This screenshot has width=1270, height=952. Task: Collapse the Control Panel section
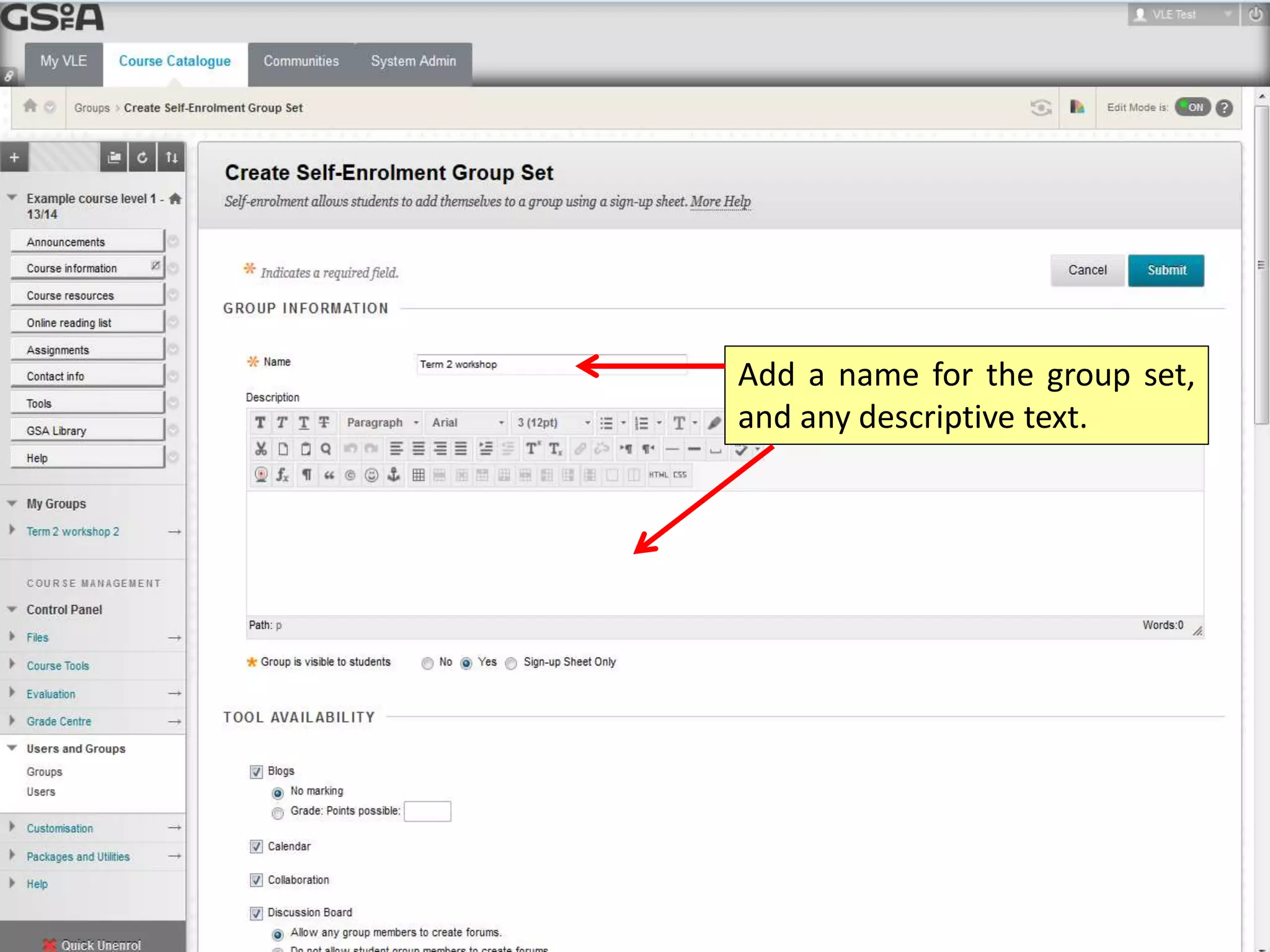click(12, 609)
